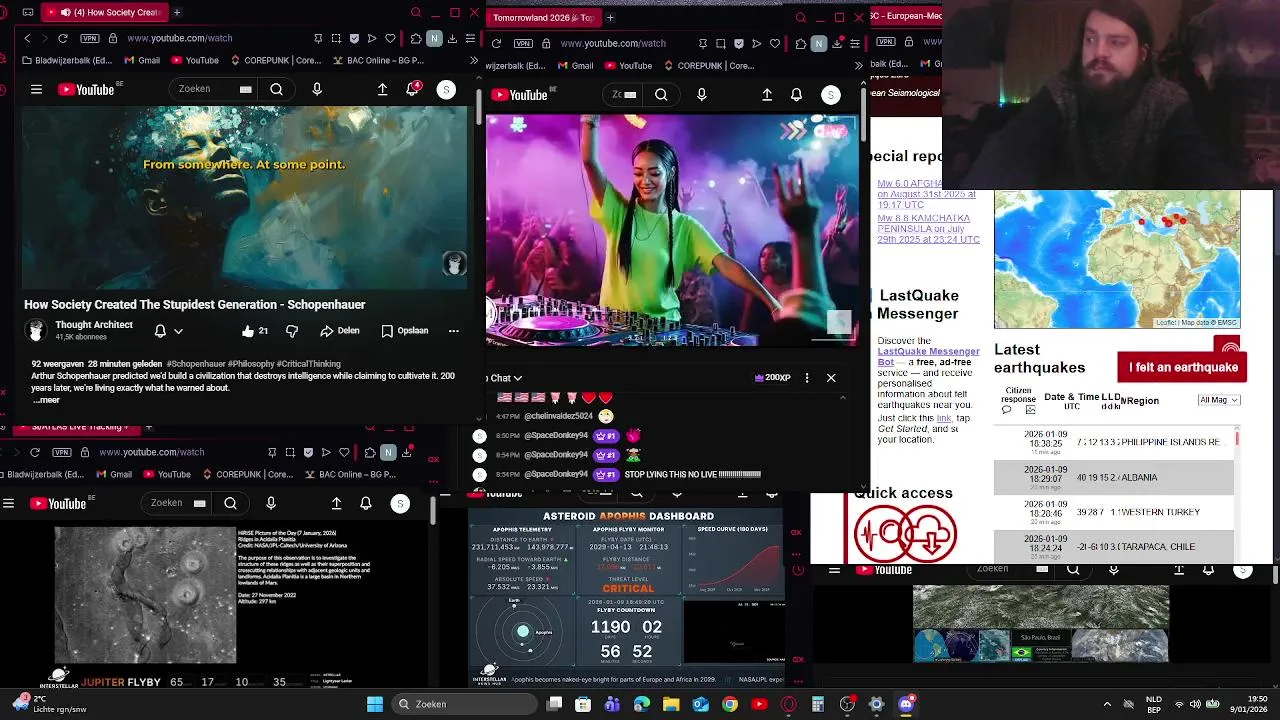Open the All Mag magnitude filter dropdown
This screenshot has height=720, width=1280.
click(x=1219, y=400)
